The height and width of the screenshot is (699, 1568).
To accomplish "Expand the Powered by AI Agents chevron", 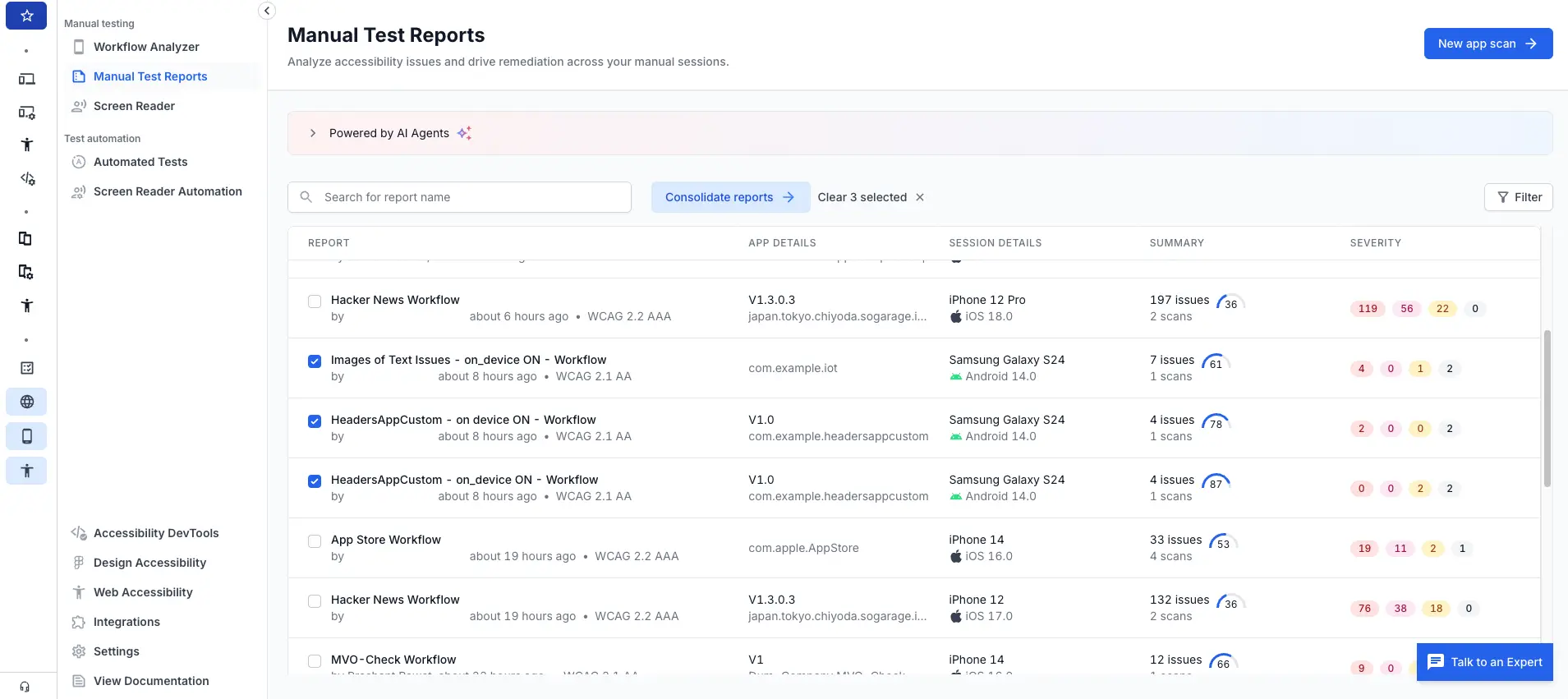I will pyautogui.click(x=313, y=133).
